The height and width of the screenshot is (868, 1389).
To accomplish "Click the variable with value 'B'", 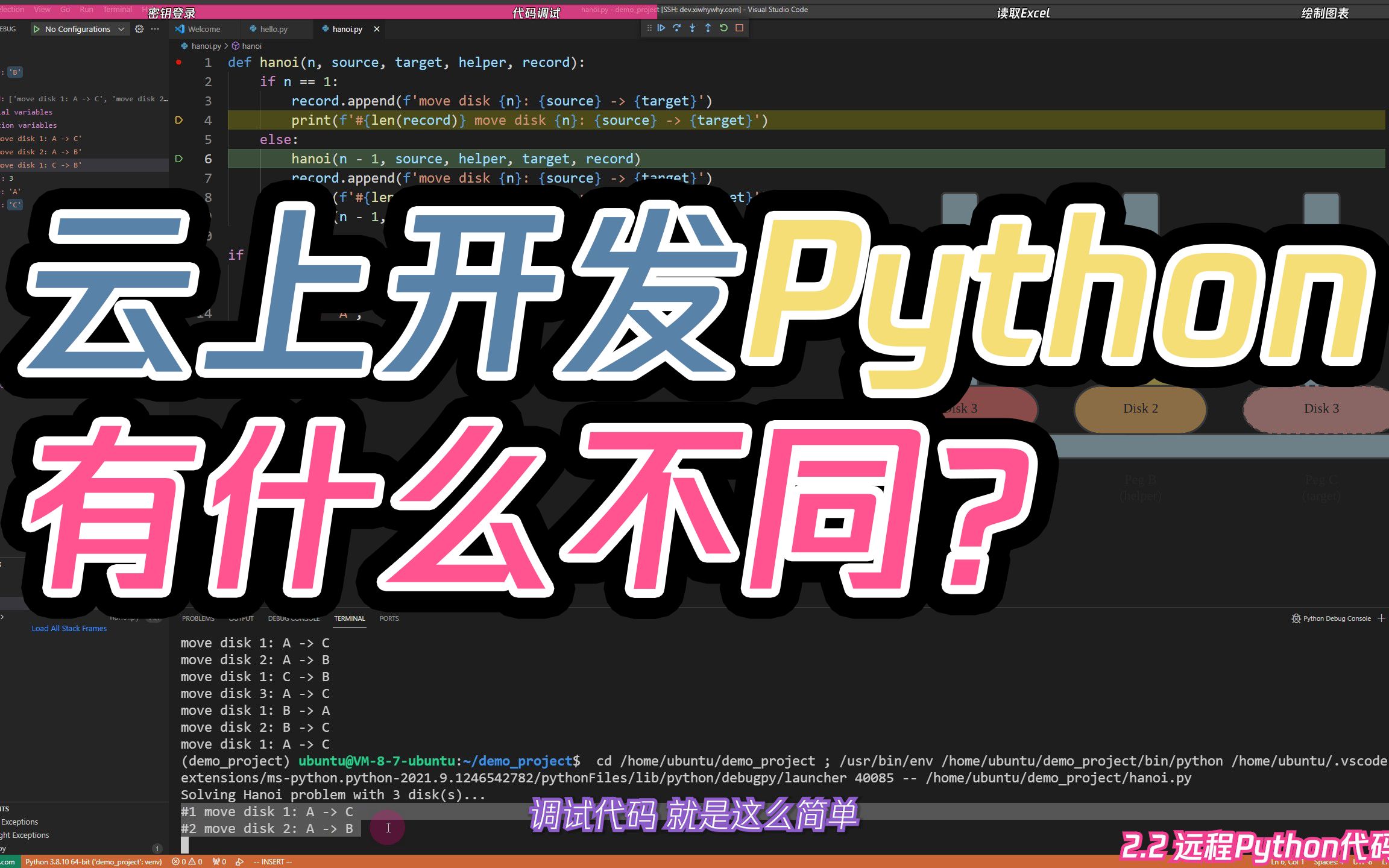I will 14,72.
